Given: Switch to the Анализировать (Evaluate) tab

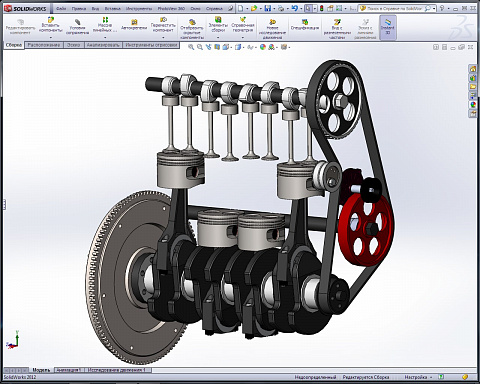Looking at the screenshot, I should pos(103,45).
